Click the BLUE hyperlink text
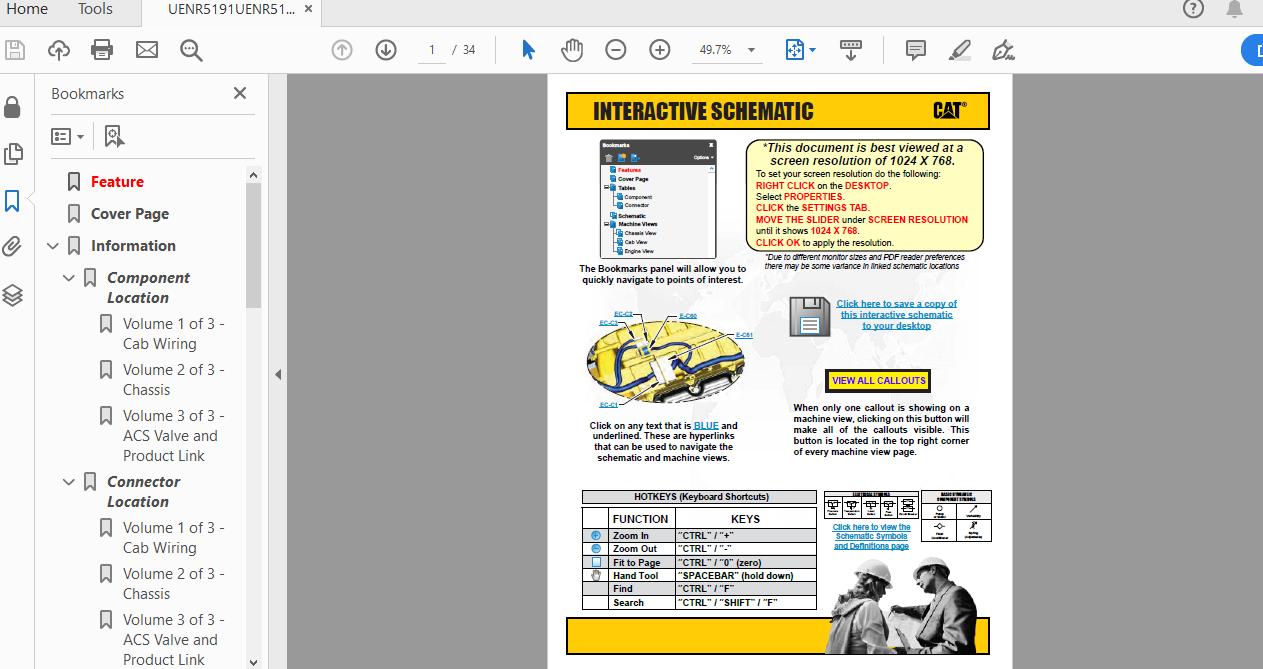The height and width of the screenshot is (669, 1263). [x=706, y=426]
